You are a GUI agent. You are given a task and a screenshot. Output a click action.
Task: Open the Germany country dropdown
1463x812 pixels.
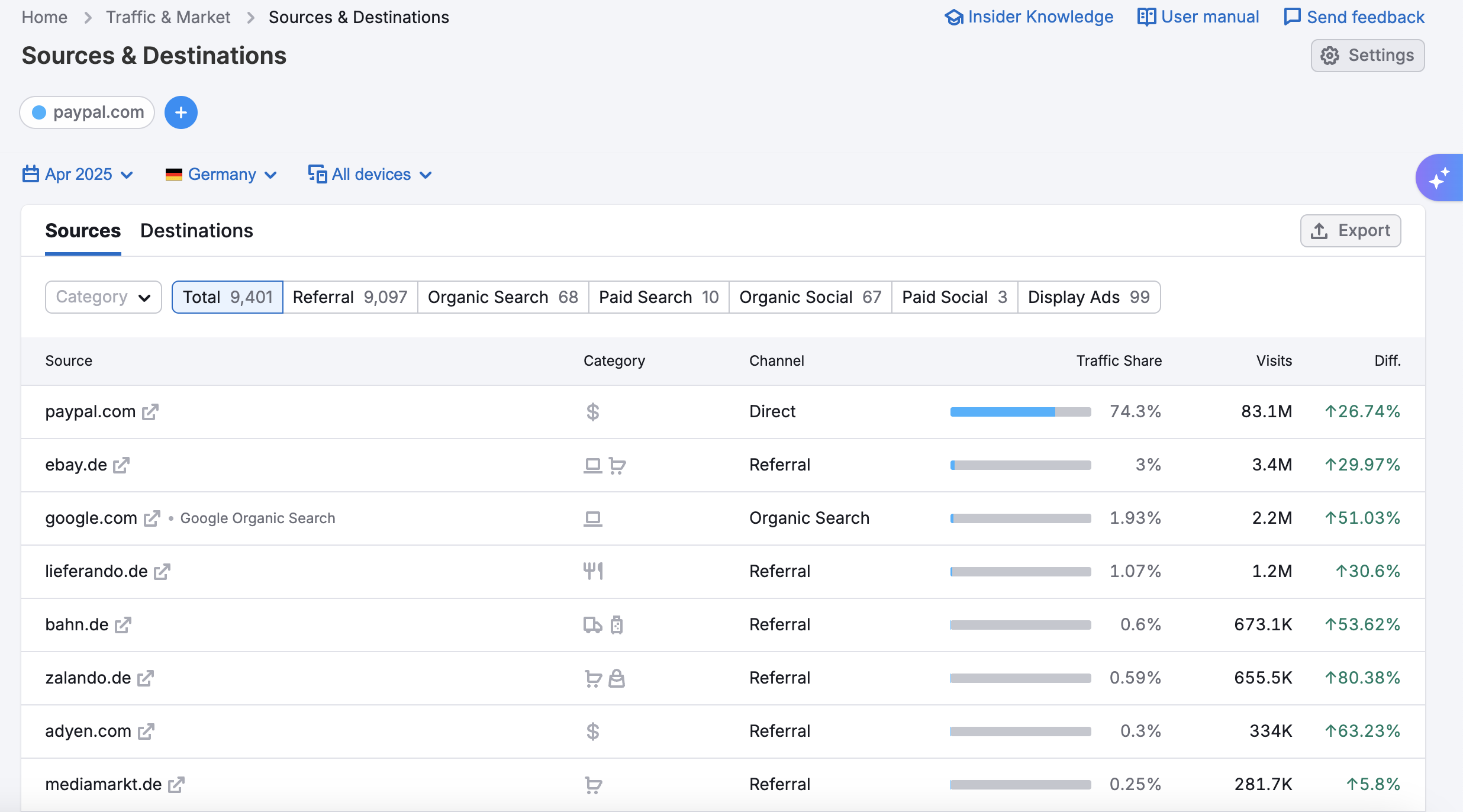point(221,175)
